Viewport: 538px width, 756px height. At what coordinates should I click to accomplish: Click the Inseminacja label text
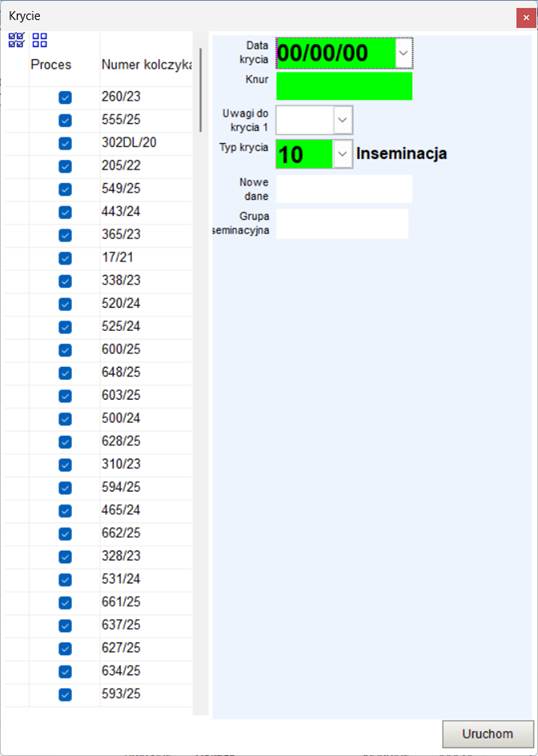[x=402, y=154]
